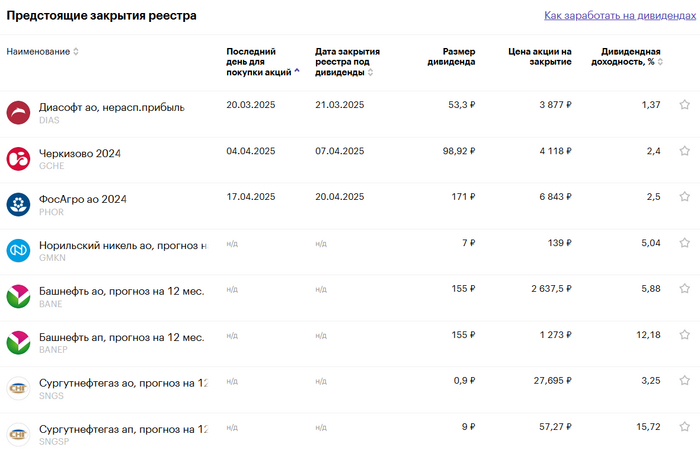This screenshot has height=453, width=700.
Task: Open the Черкизово 2024 stock name
Action: [x=79, y=153]
